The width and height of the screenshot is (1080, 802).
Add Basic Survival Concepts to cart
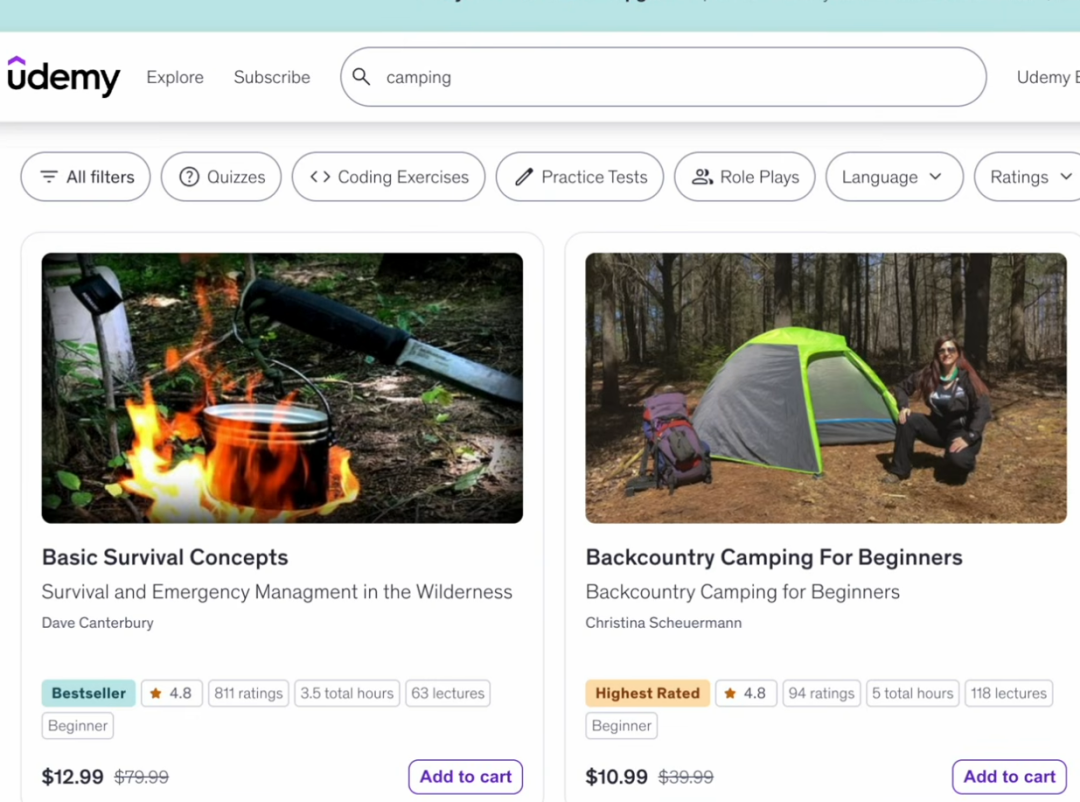465,777
